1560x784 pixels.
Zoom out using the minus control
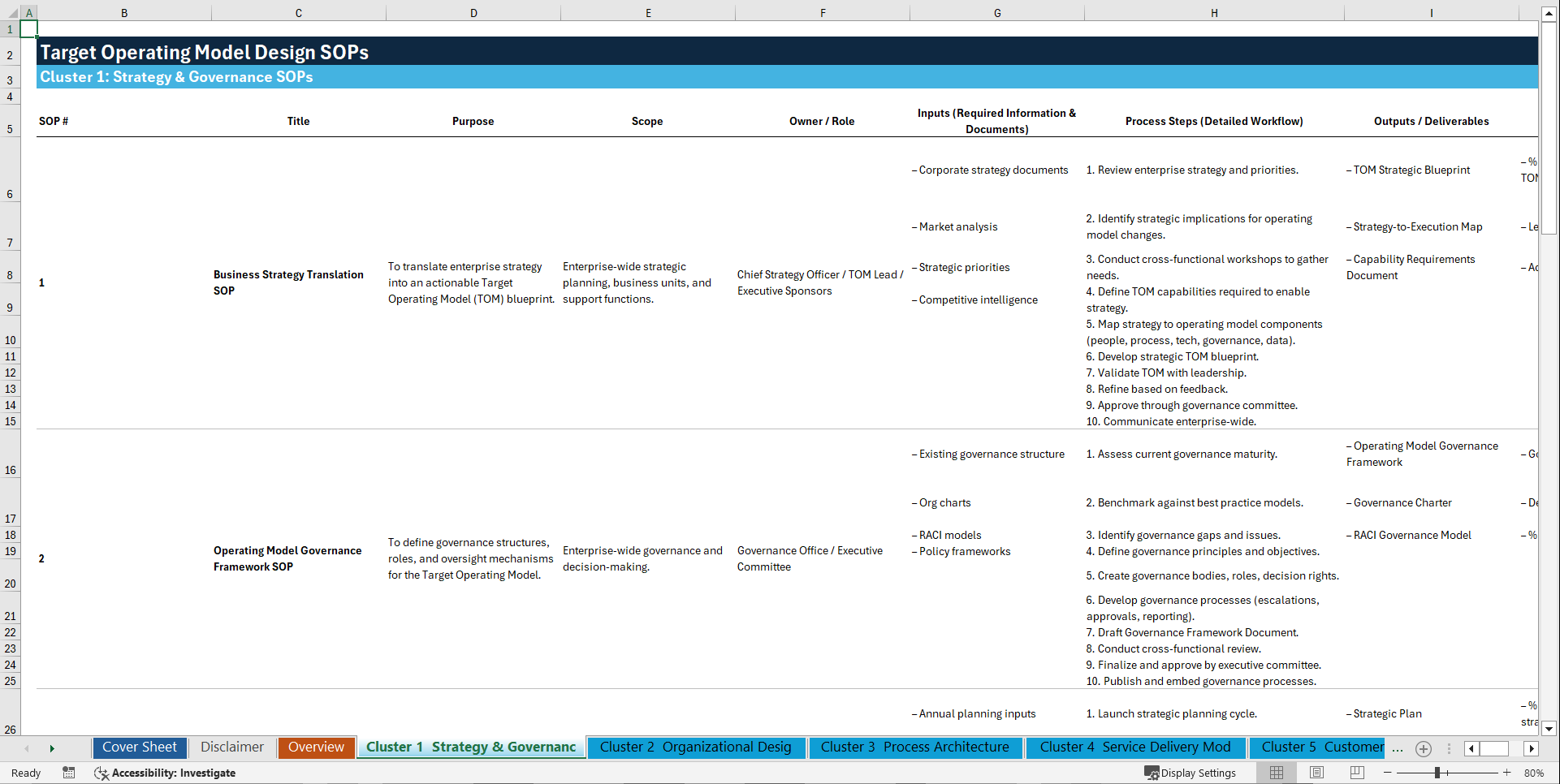pyautogui.click(x=1387, y=773)
